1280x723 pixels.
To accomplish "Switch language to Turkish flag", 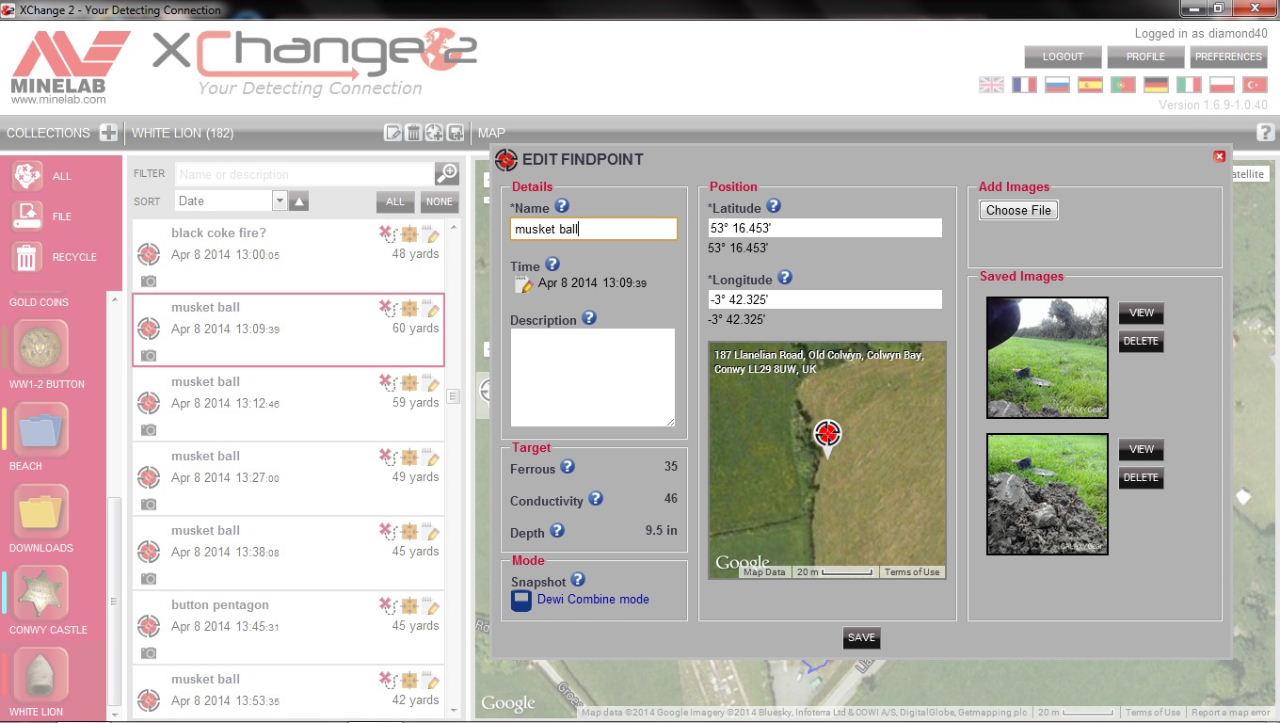I will 1254,85.
